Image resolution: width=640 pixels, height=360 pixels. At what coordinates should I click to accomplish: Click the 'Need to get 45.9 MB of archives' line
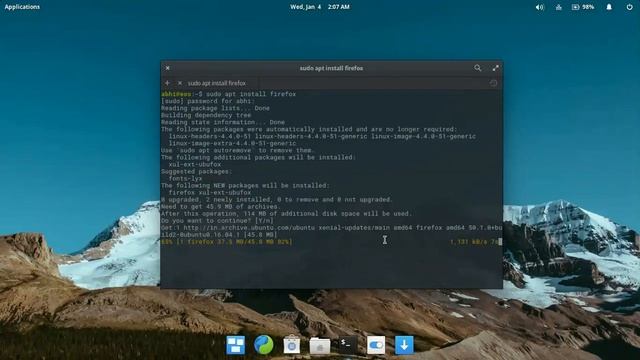tap(220, 207)
